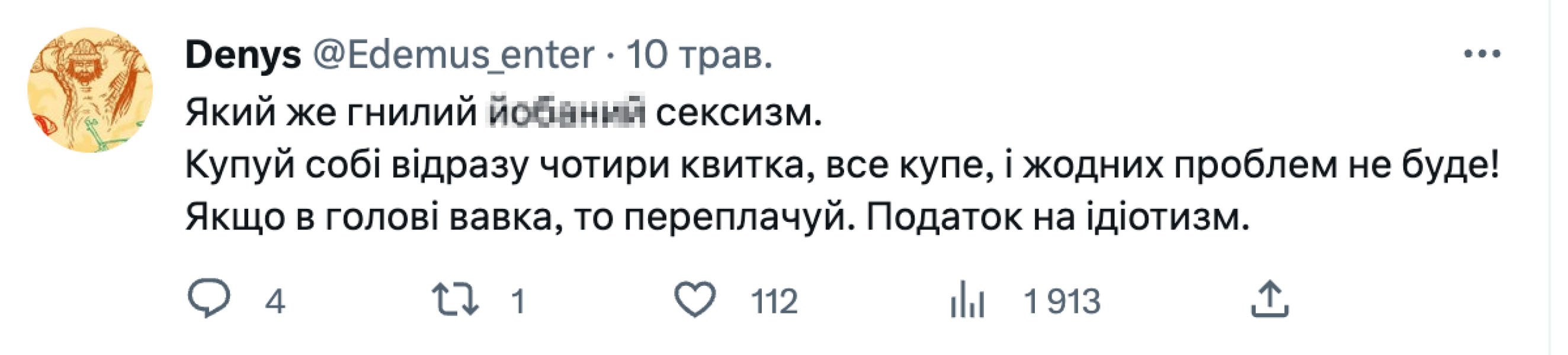The image size is (1568, 355).
Task: Click the line starting with Купуй собі
Action: (840, 165)
